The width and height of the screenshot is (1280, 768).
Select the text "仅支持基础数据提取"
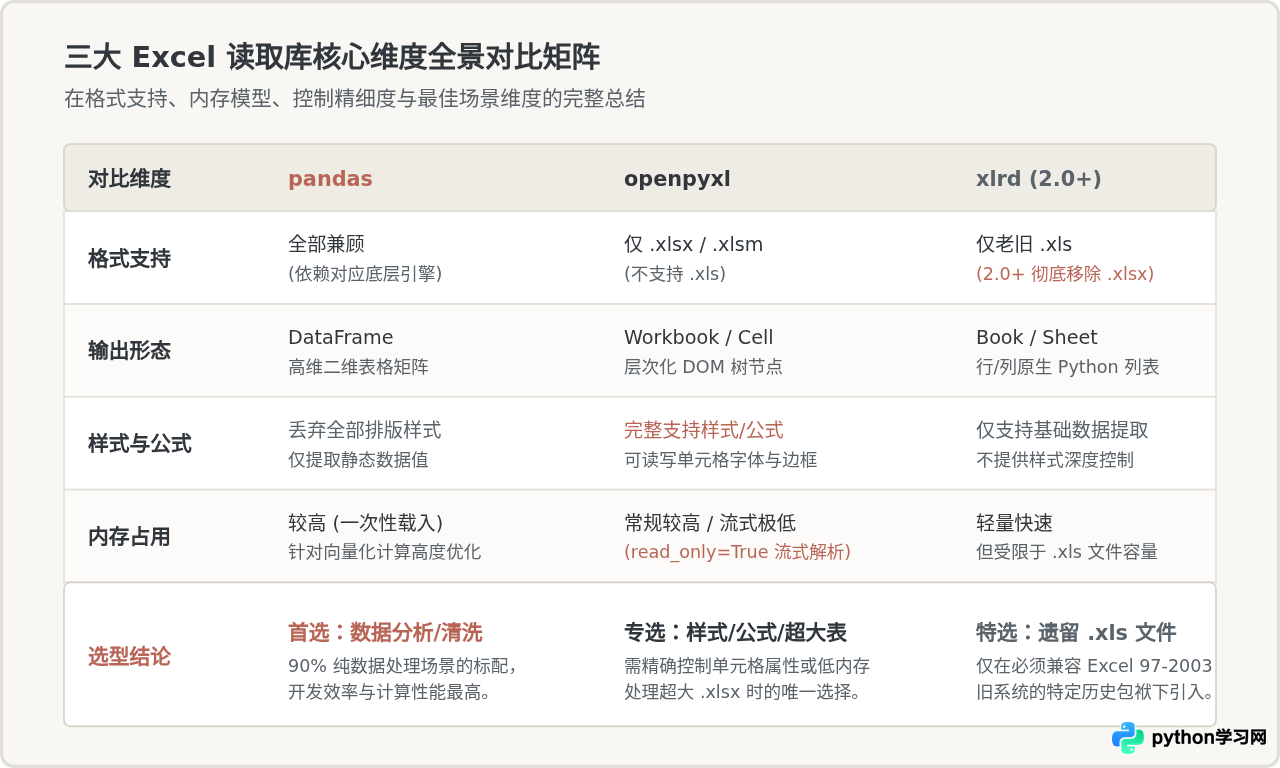1062,430
